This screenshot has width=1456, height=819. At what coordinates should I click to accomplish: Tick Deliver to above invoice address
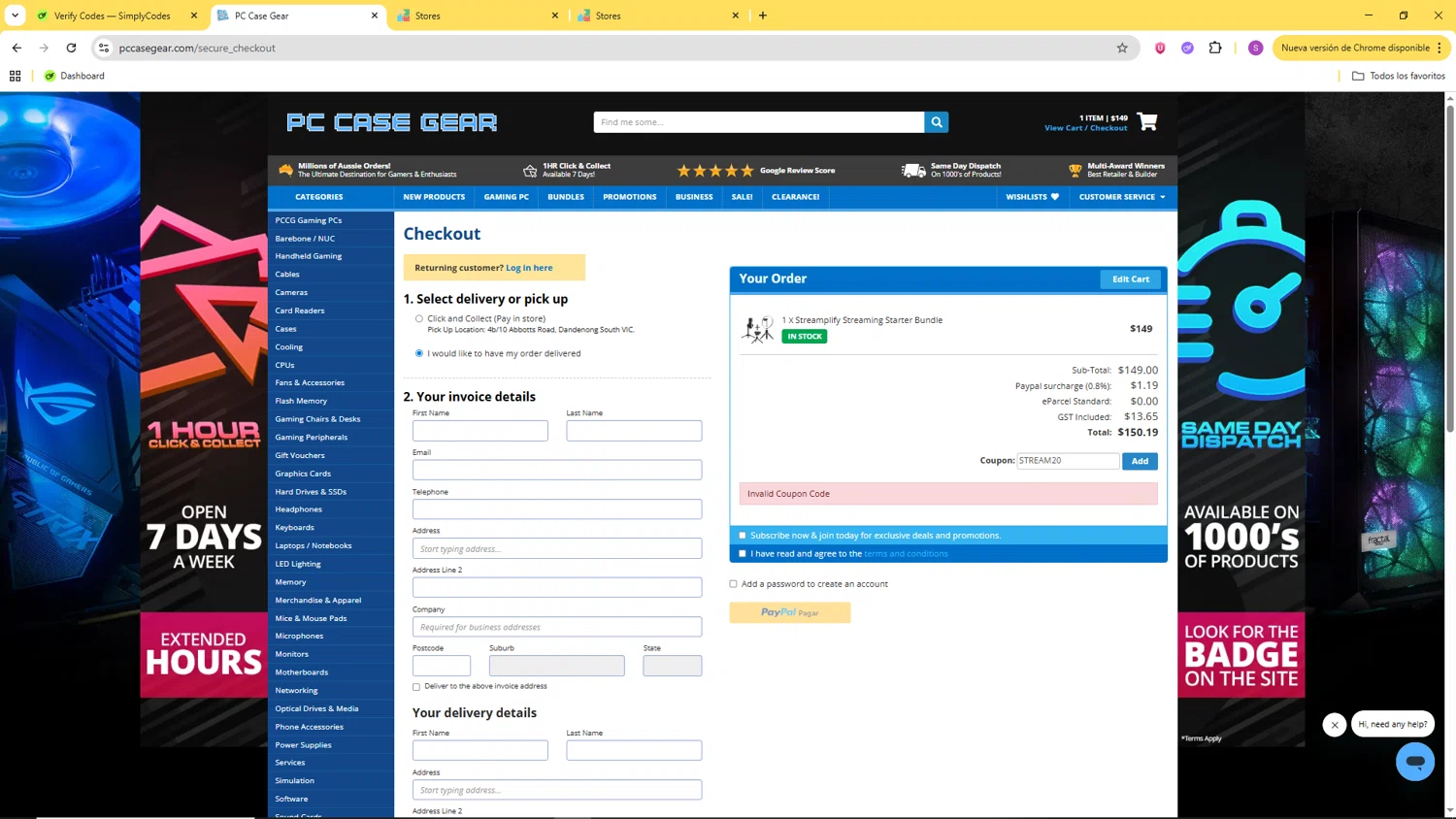pos(416,687)
